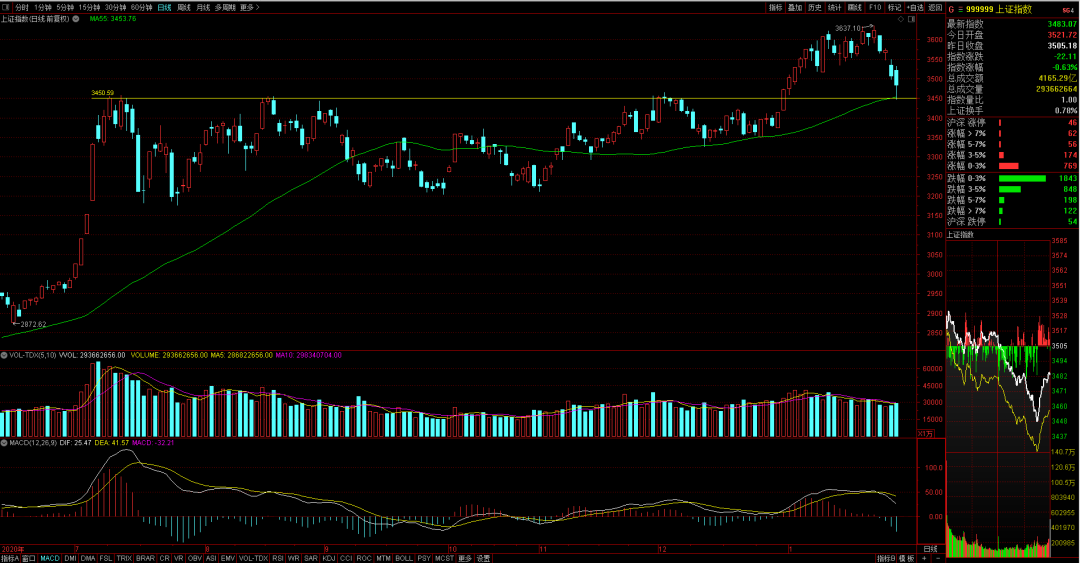This screenshot has height=563, width=1080.
Task: Open 设置 indicator settings
Action: pyautogui.click(x=484, y=558)
